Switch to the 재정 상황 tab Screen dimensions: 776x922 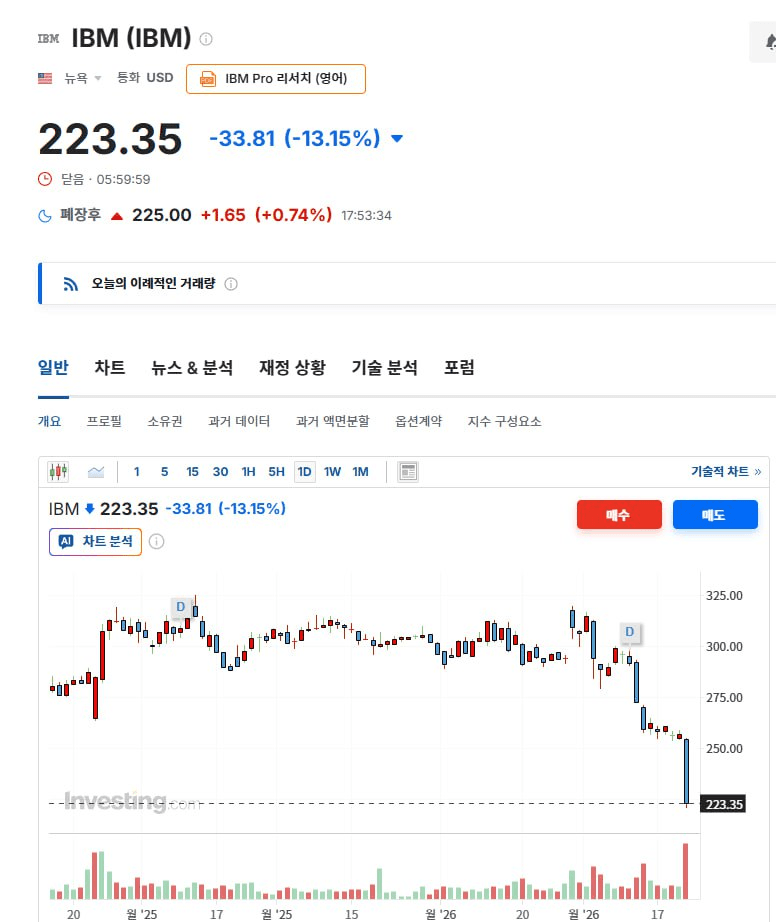click(292, 368)
